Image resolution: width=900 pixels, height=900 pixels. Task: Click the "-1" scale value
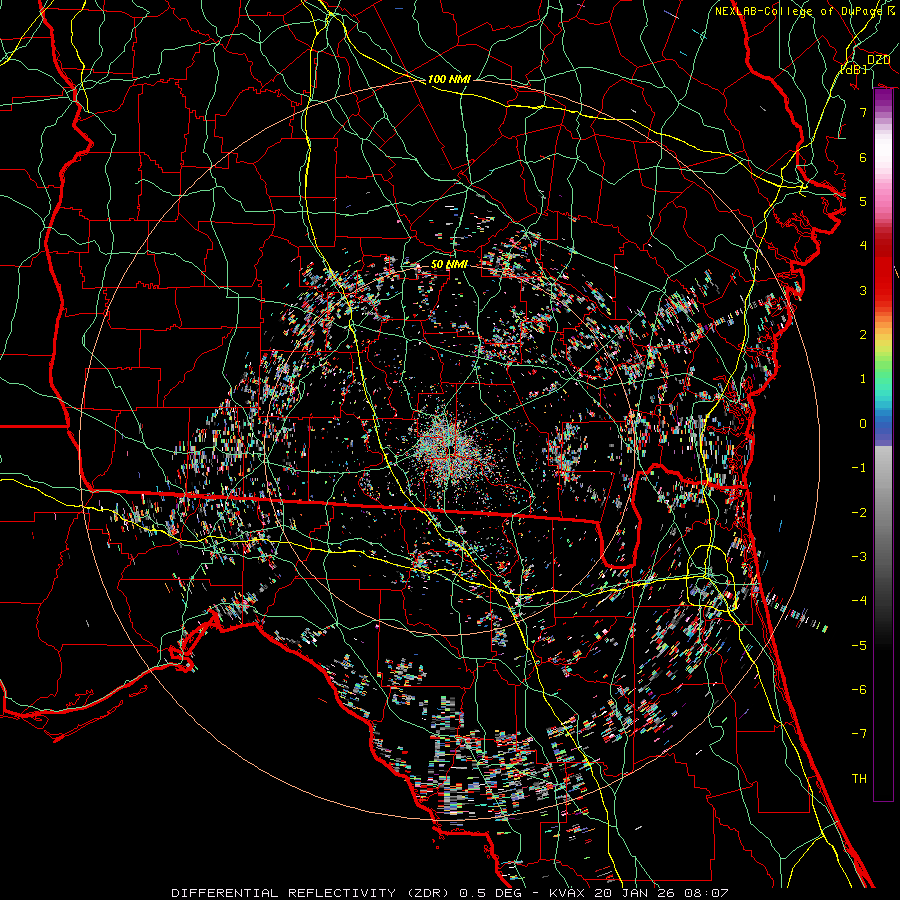[x=859, y=468]
